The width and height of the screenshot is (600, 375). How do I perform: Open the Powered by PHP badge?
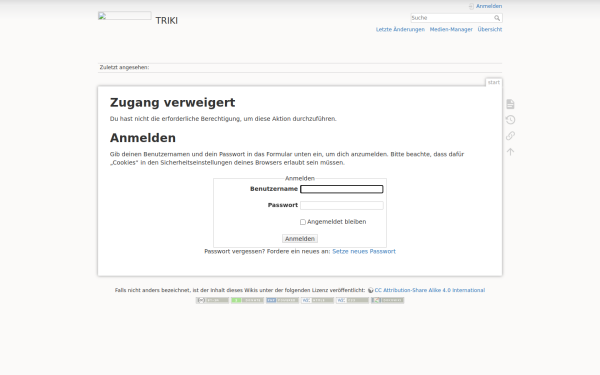click(x=282, y=300)
